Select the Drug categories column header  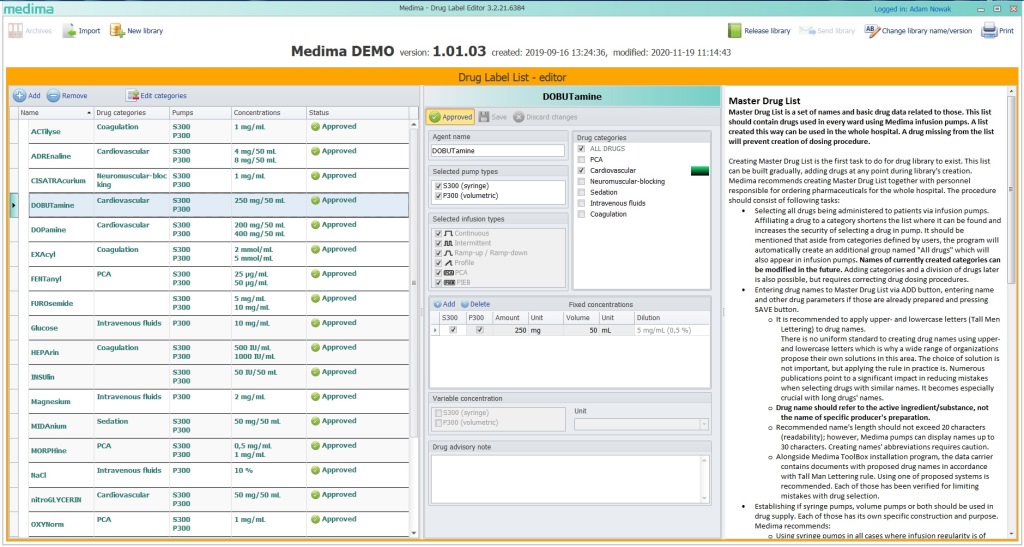pos(131,113)
